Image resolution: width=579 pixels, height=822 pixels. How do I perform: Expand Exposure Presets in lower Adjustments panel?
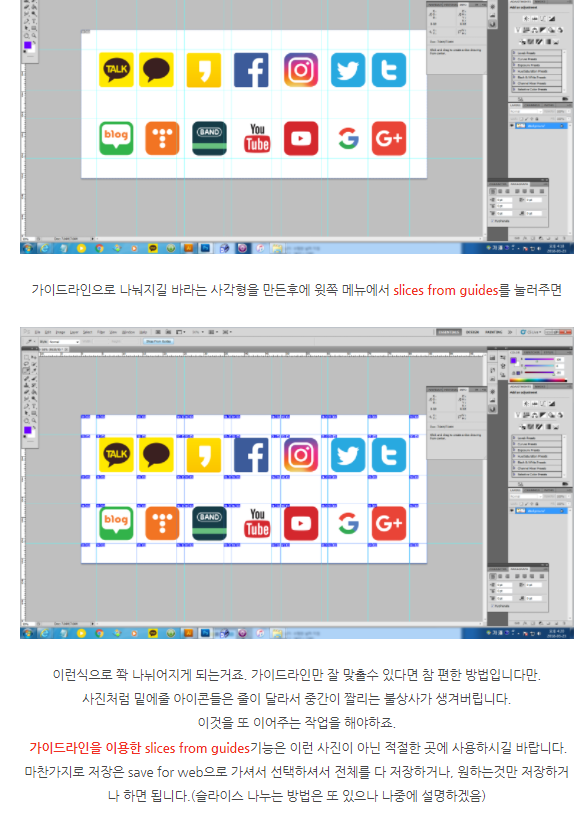click(514, 450)
